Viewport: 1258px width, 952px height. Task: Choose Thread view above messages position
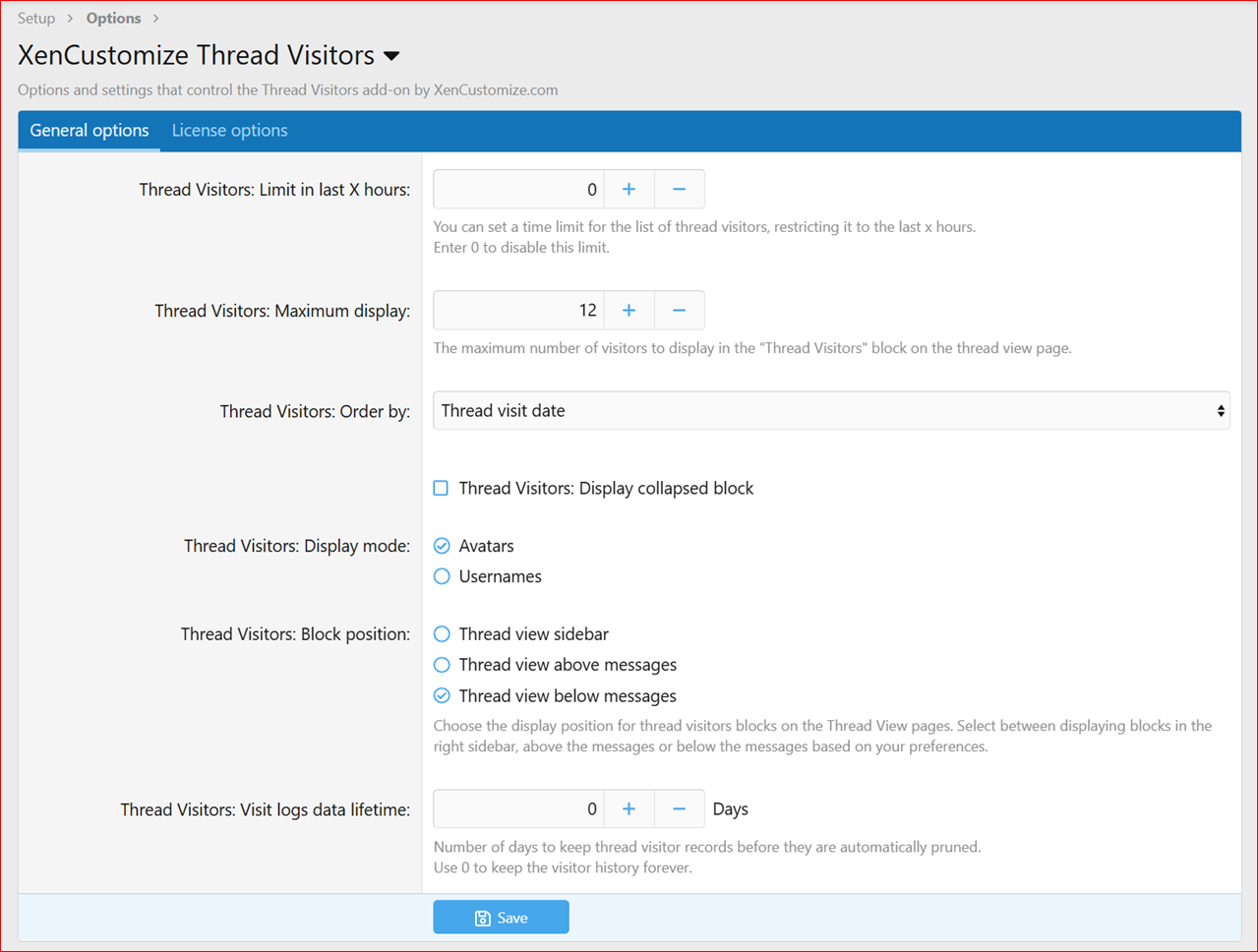442,665
